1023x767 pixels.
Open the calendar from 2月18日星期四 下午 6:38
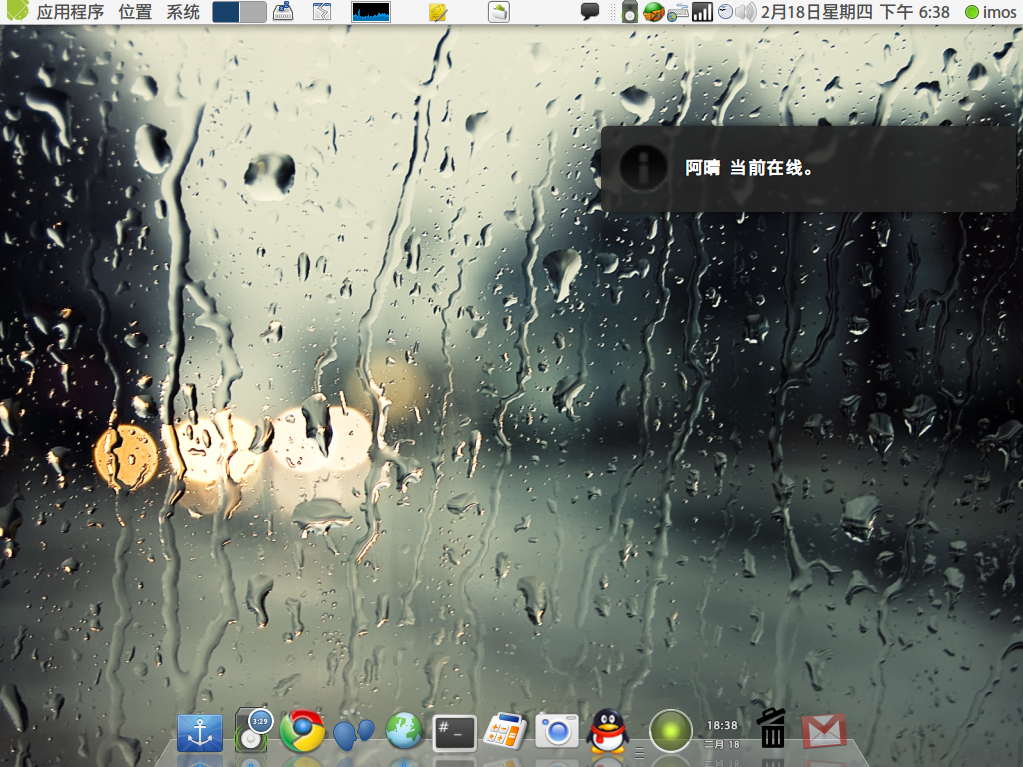tap(855, 12)
